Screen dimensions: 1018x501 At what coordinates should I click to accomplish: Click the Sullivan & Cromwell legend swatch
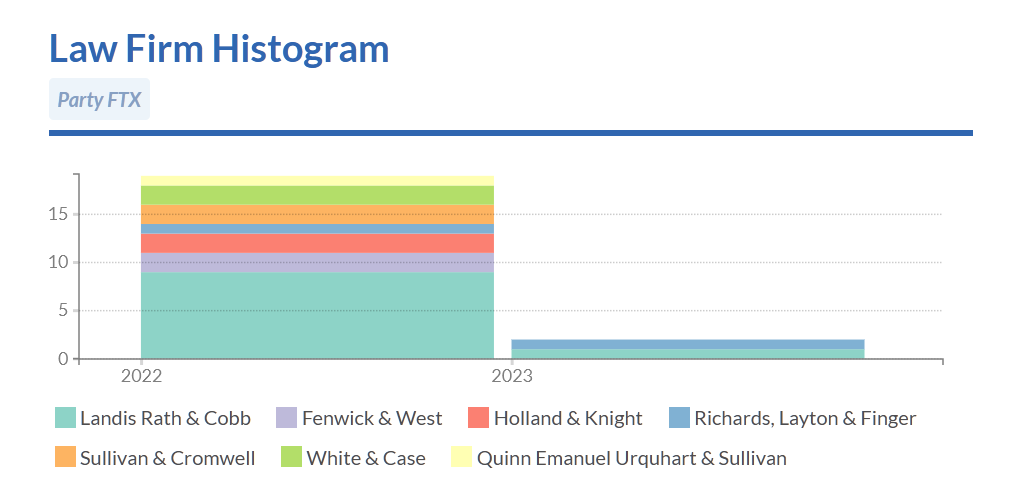[65, 458]
